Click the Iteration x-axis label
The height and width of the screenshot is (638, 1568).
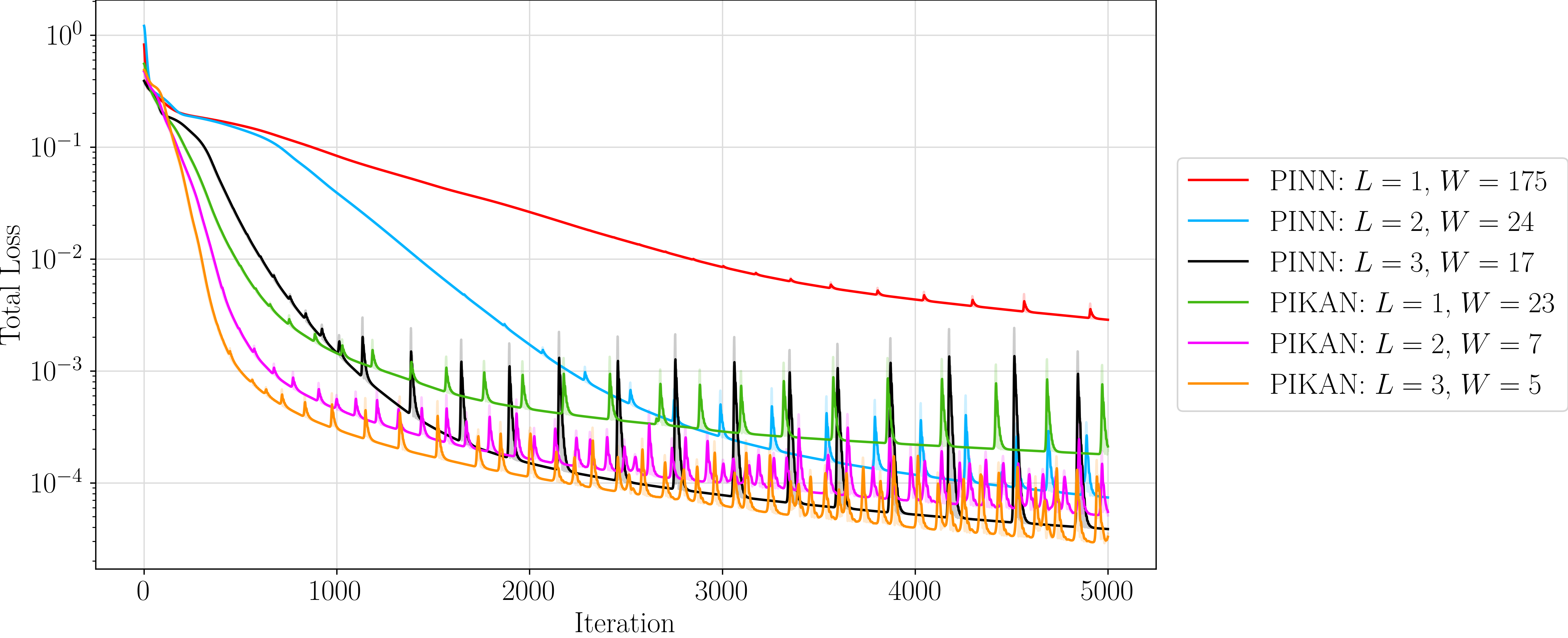click(x=624, y=623)
